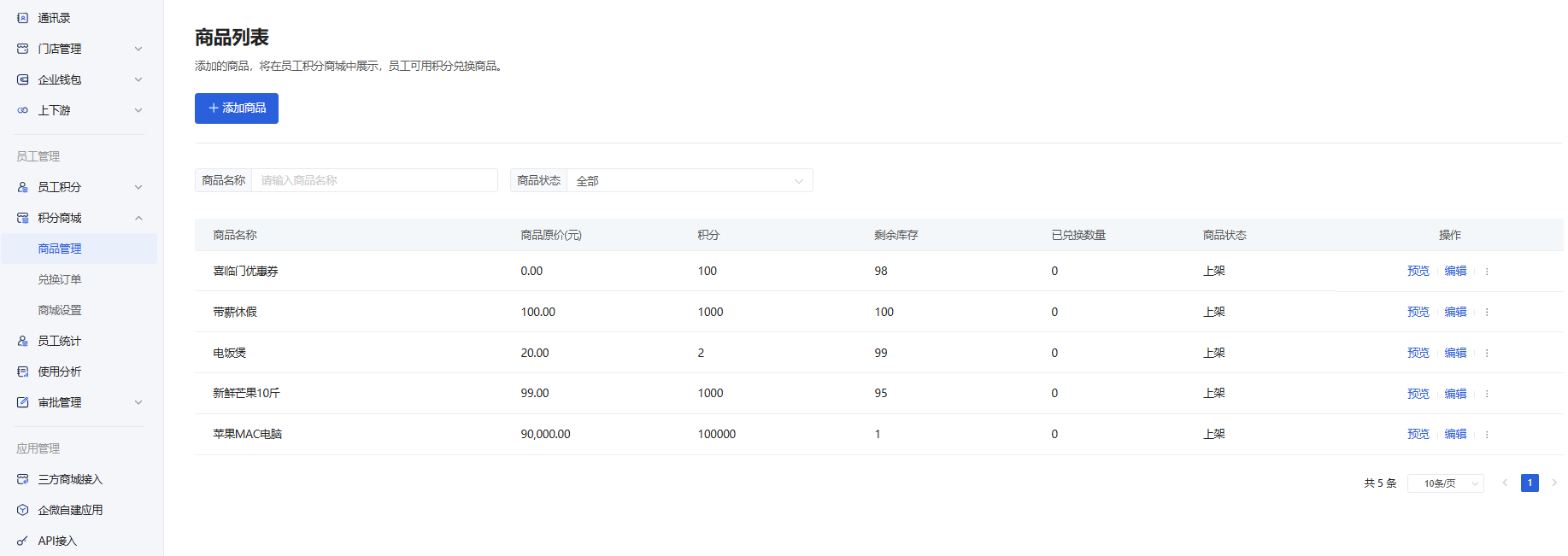Collapse 积分商城 submenu chevron
The image size is (1568, 556).
point(138,218)
